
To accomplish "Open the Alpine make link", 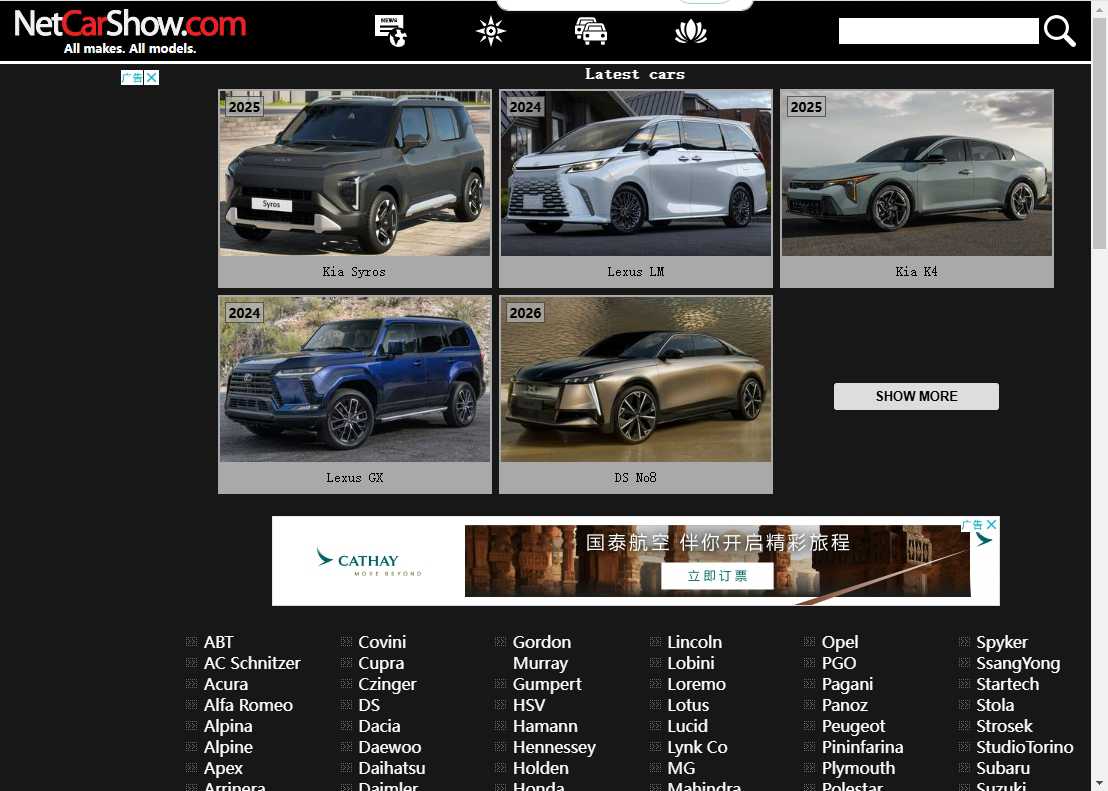I will tap(228, 747).
